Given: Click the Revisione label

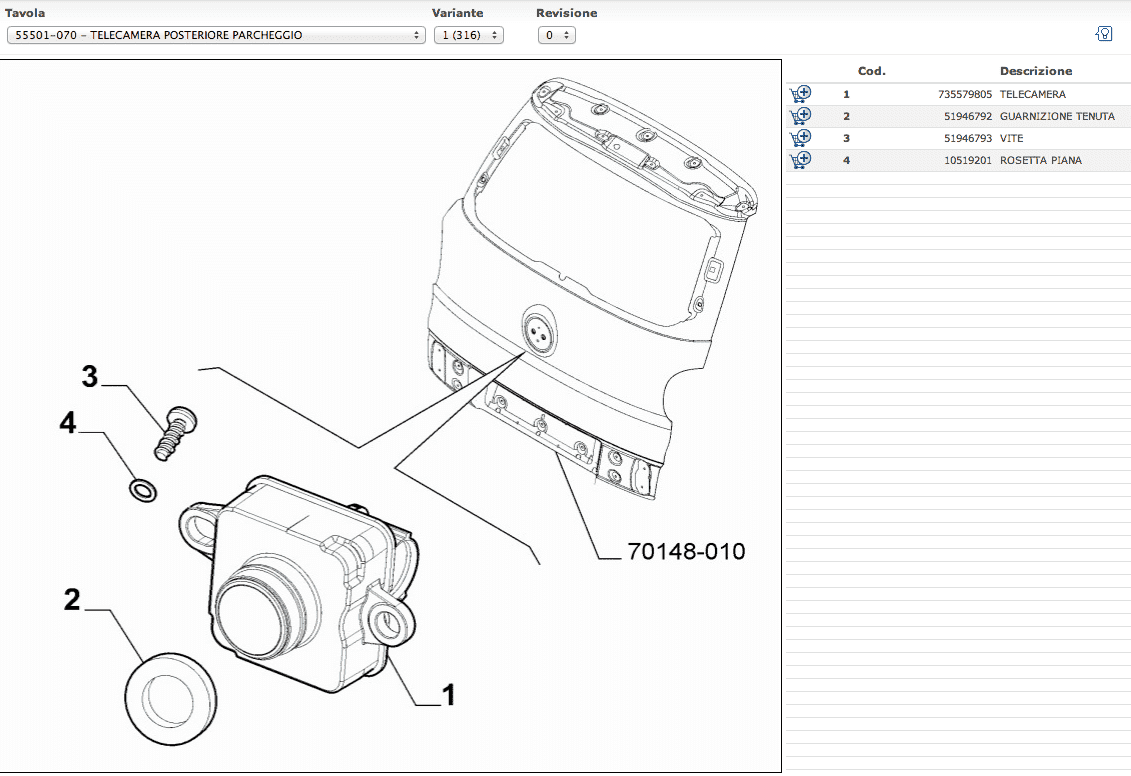Looking at the screenshot, I should pyautogui.click(x=566, y=13).
